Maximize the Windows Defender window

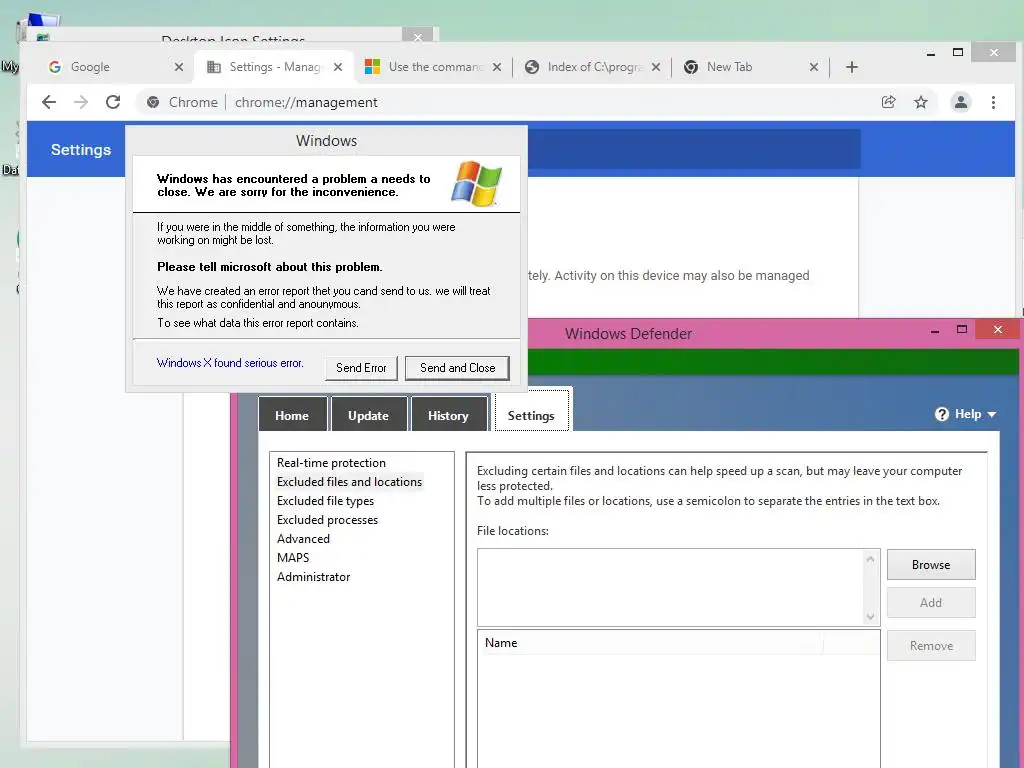click(x=962, y=330)
